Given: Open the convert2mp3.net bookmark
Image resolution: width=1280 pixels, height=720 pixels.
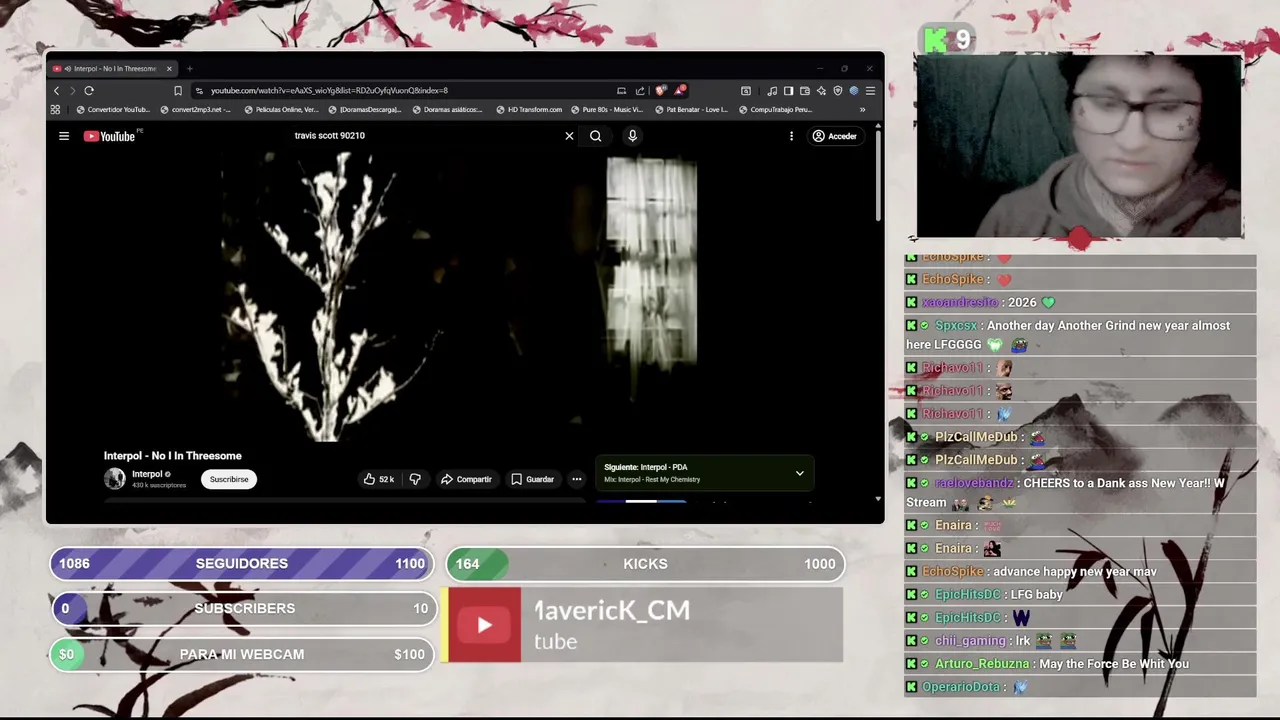Looking at the screenshot, I should tap(196, 110).
